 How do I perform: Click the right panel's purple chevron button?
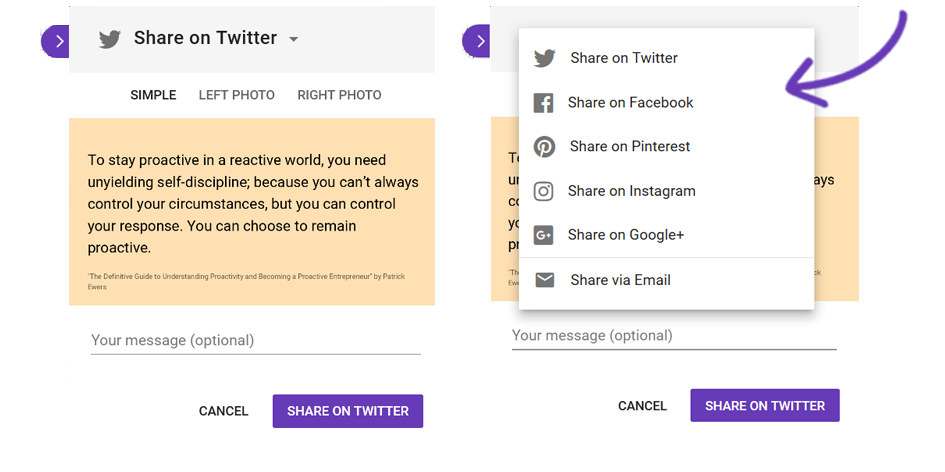tap(476, 41)
